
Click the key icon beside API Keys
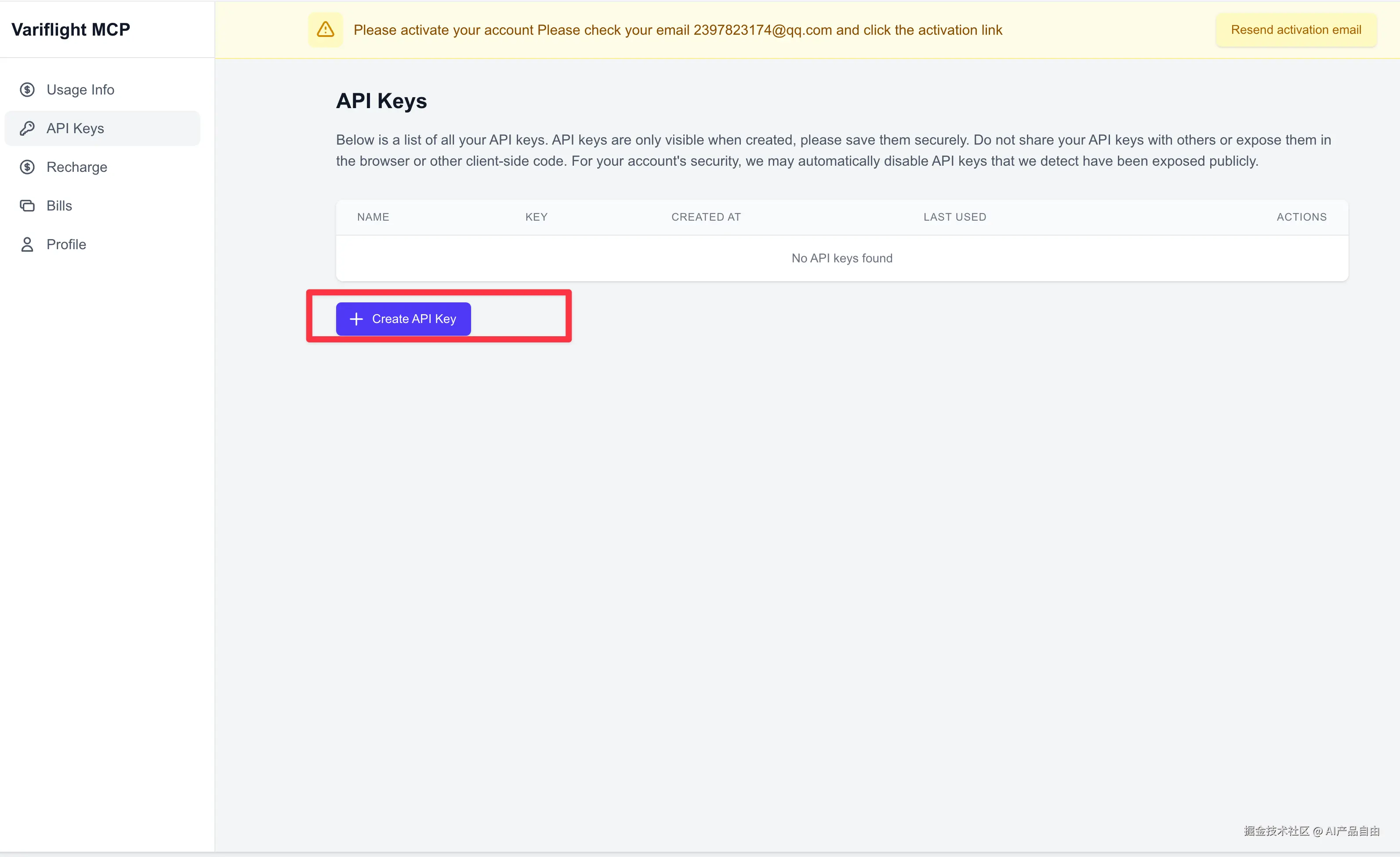tap(27, 128)
